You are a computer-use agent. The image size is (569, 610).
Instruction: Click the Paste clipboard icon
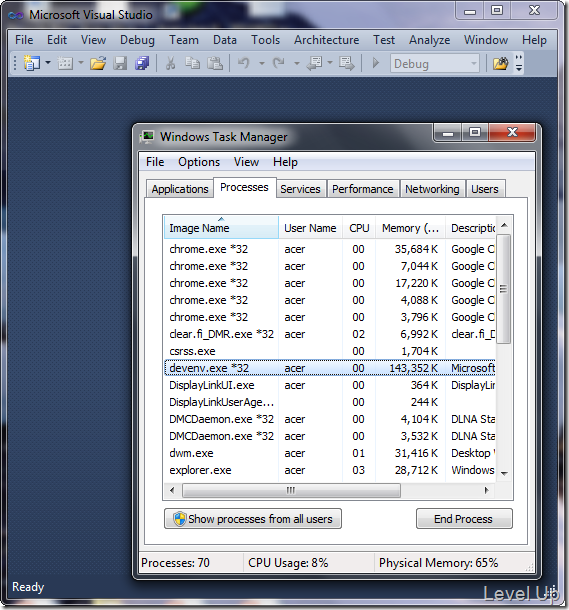point(214,63)
